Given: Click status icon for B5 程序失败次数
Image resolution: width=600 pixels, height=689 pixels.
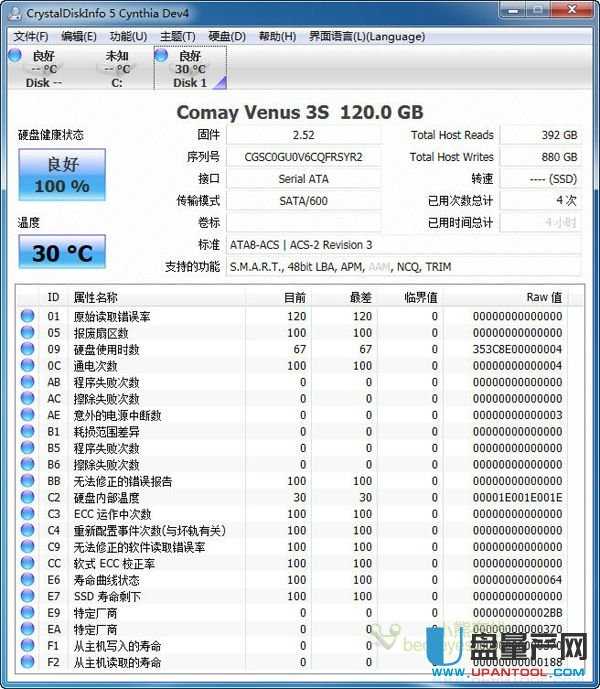Looking at the screenshot, I should [x=27, y=448].
